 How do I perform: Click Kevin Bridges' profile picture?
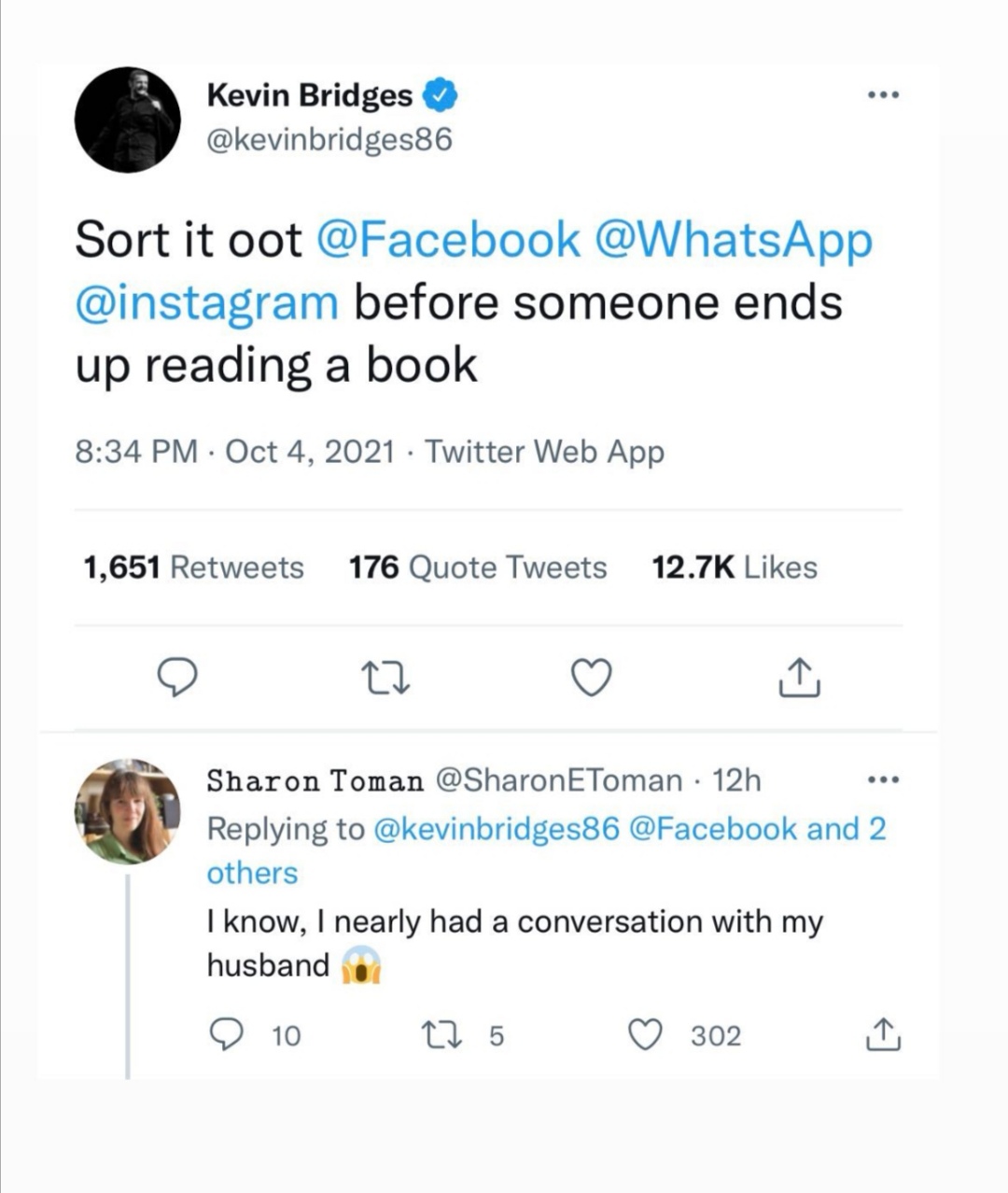[x=128, y=119]
